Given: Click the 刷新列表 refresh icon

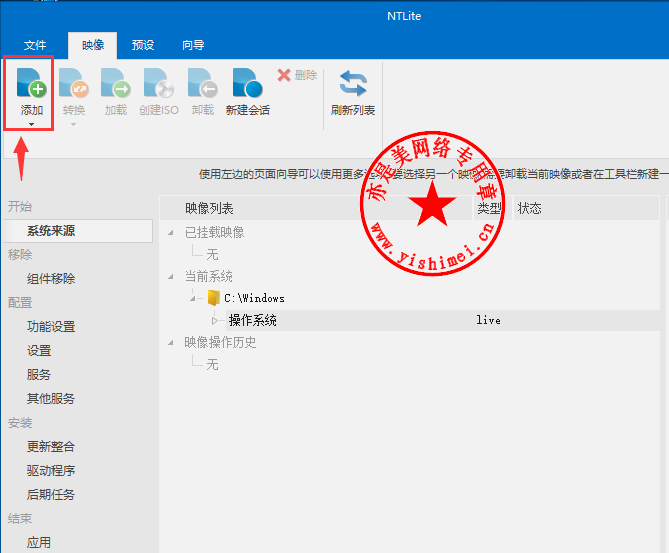Looking at the screenshot, I should point(353,83).
